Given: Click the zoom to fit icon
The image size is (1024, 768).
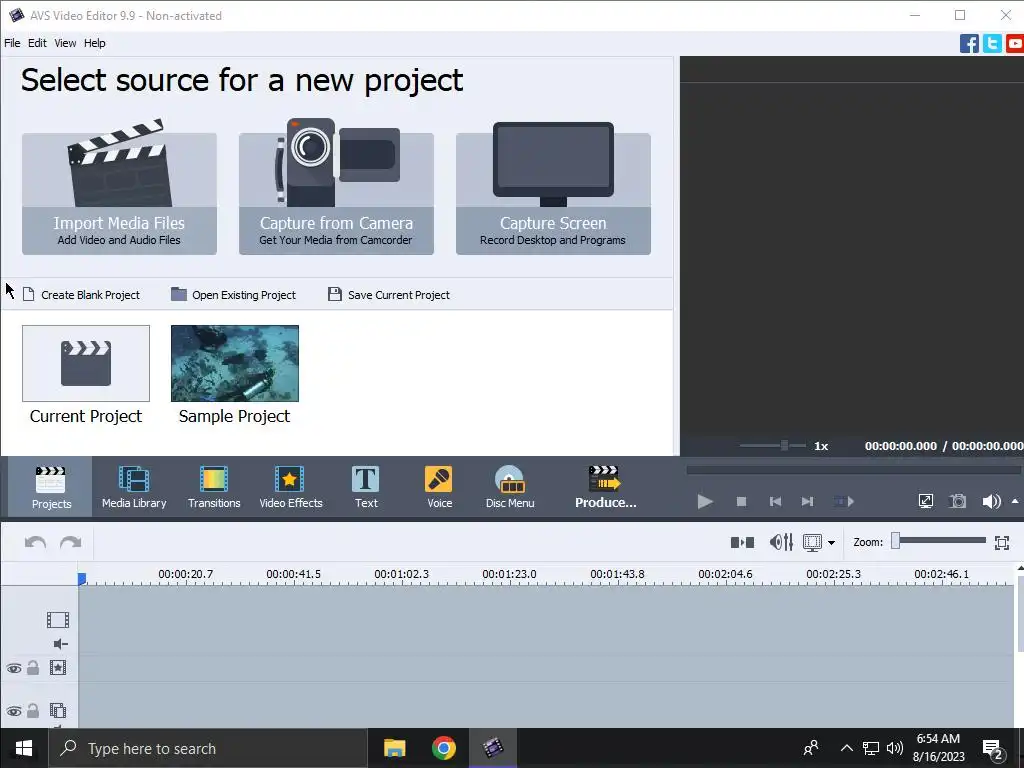Looking at the screenshot, I should tap(1002, 542).
